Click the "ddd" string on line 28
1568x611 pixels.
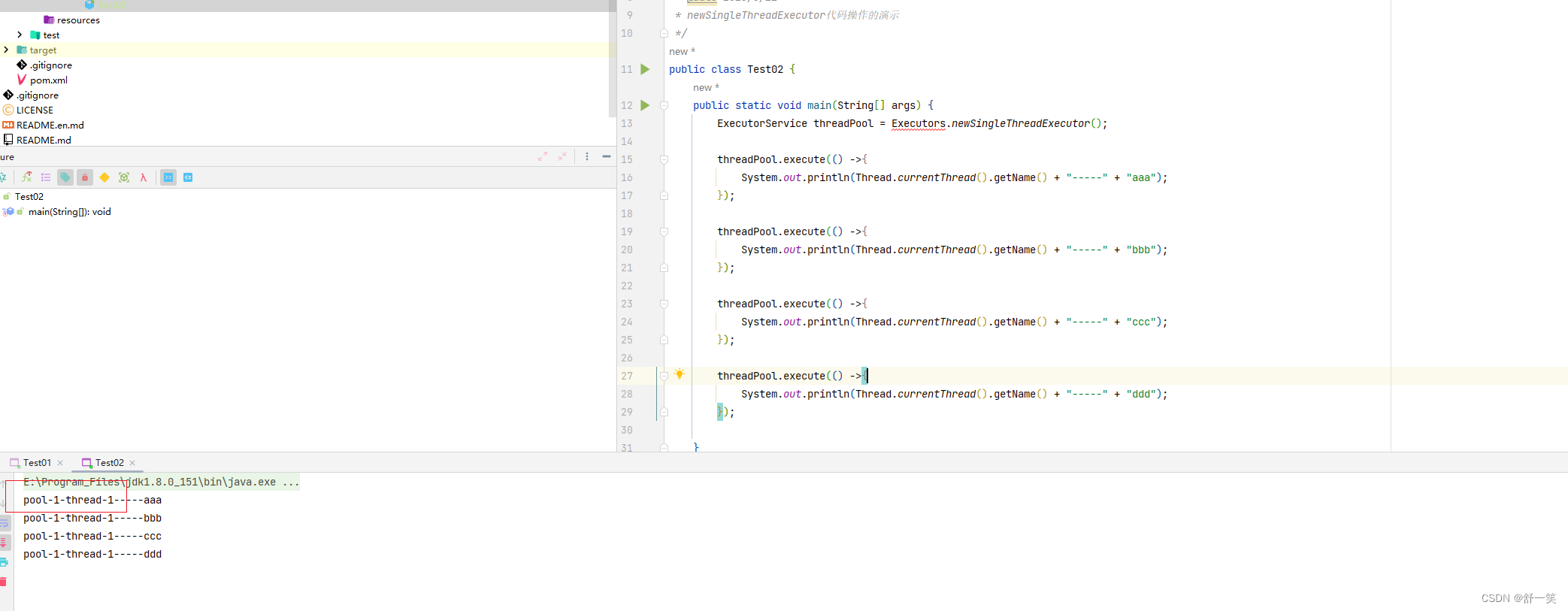point(1141,394)
